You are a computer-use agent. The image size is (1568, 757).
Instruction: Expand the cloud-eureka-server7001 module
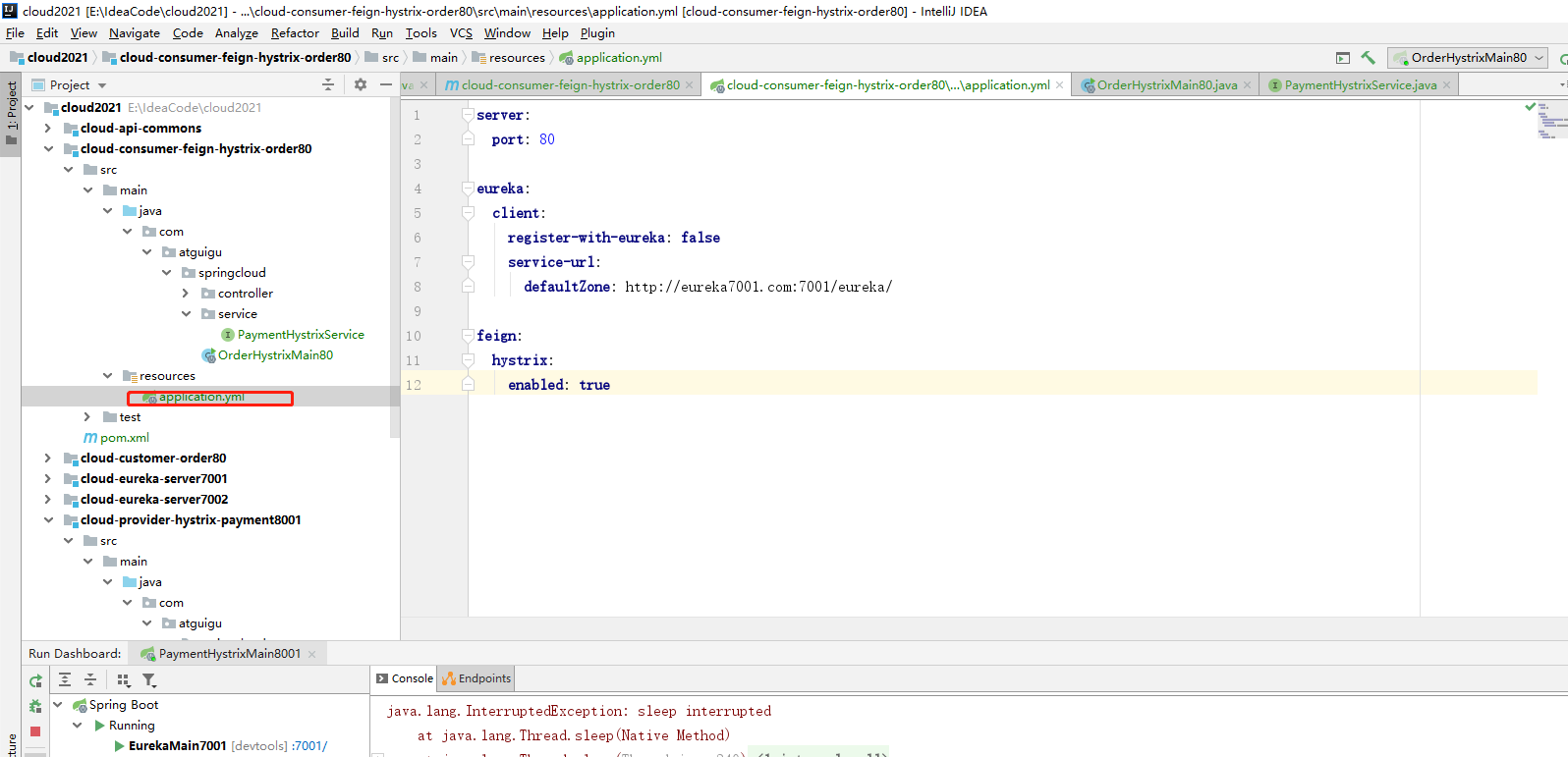48,479
